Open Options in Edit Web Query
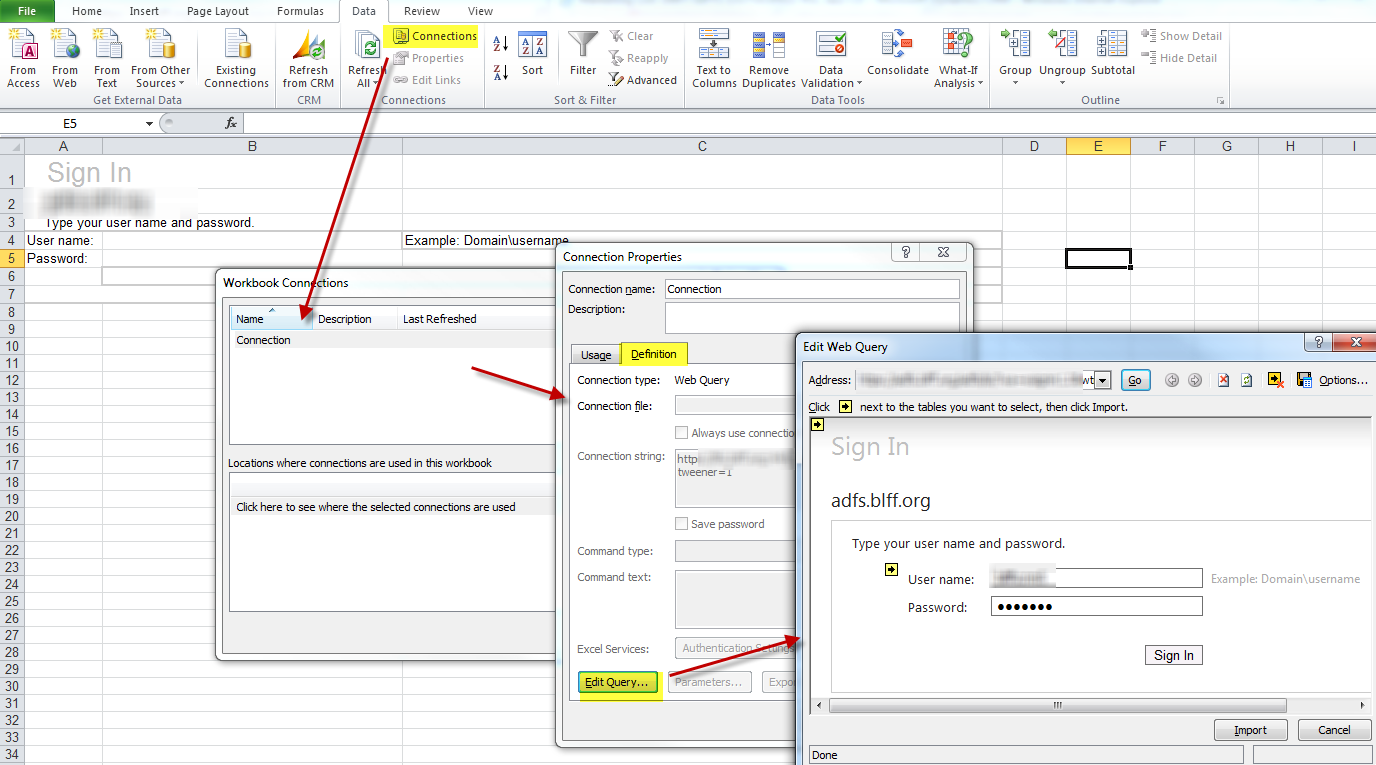The height and width of the screenshot is (765, 1376). click(x=1343, y=380)
